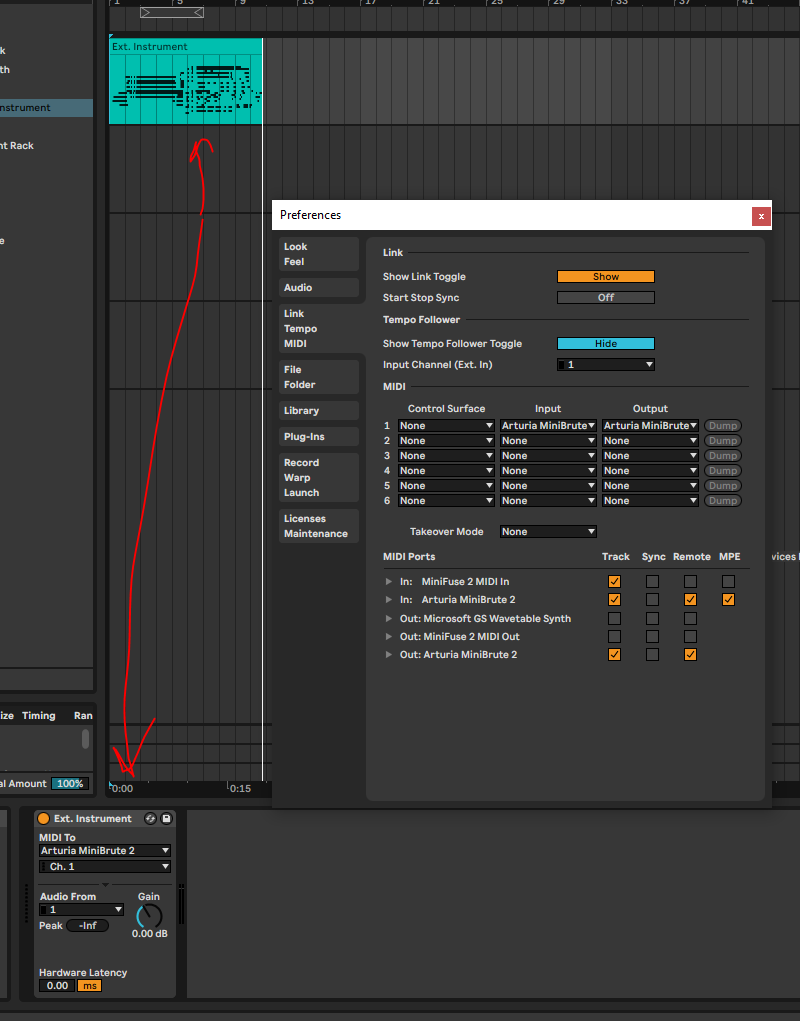
Task: Enable Track for In: MiniFuse 2 MIDI In
Action: [x=614, y=581]
